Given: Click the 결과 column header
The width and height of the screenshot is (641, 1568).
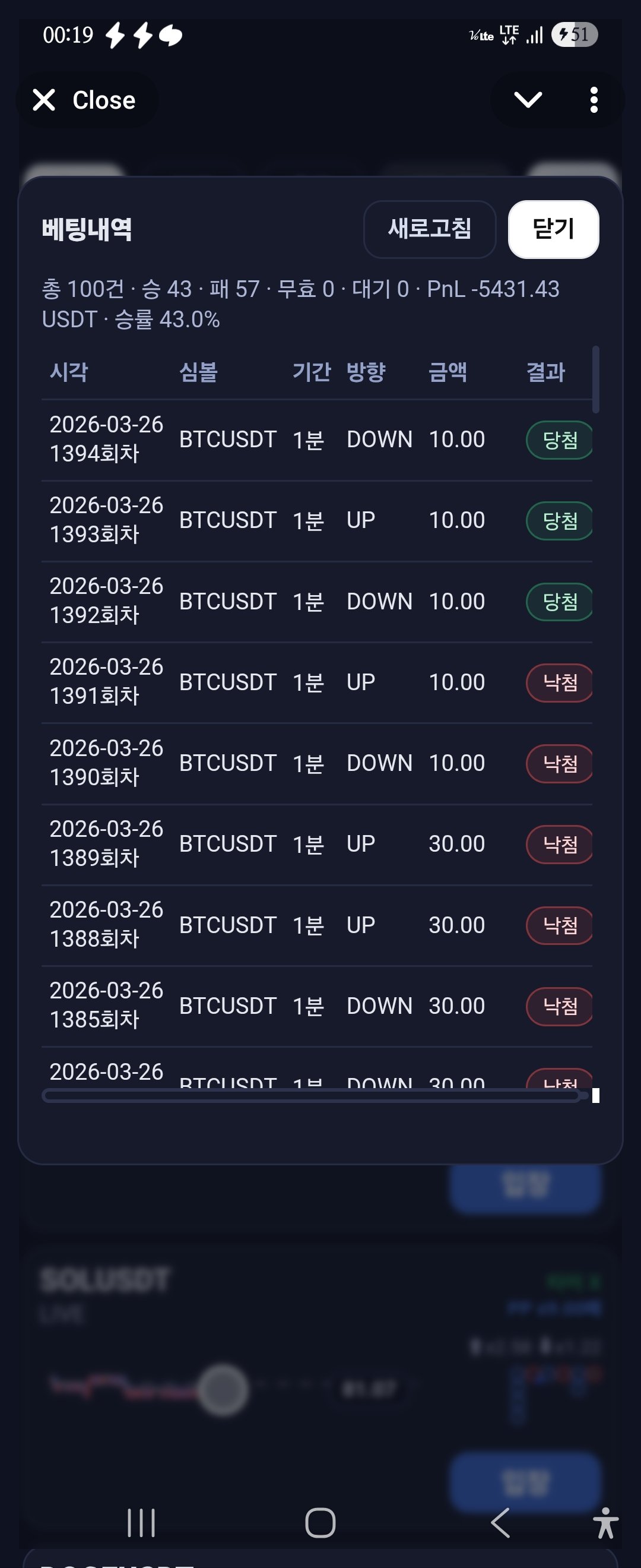Looking at the screenshot, I should [545, 372].
